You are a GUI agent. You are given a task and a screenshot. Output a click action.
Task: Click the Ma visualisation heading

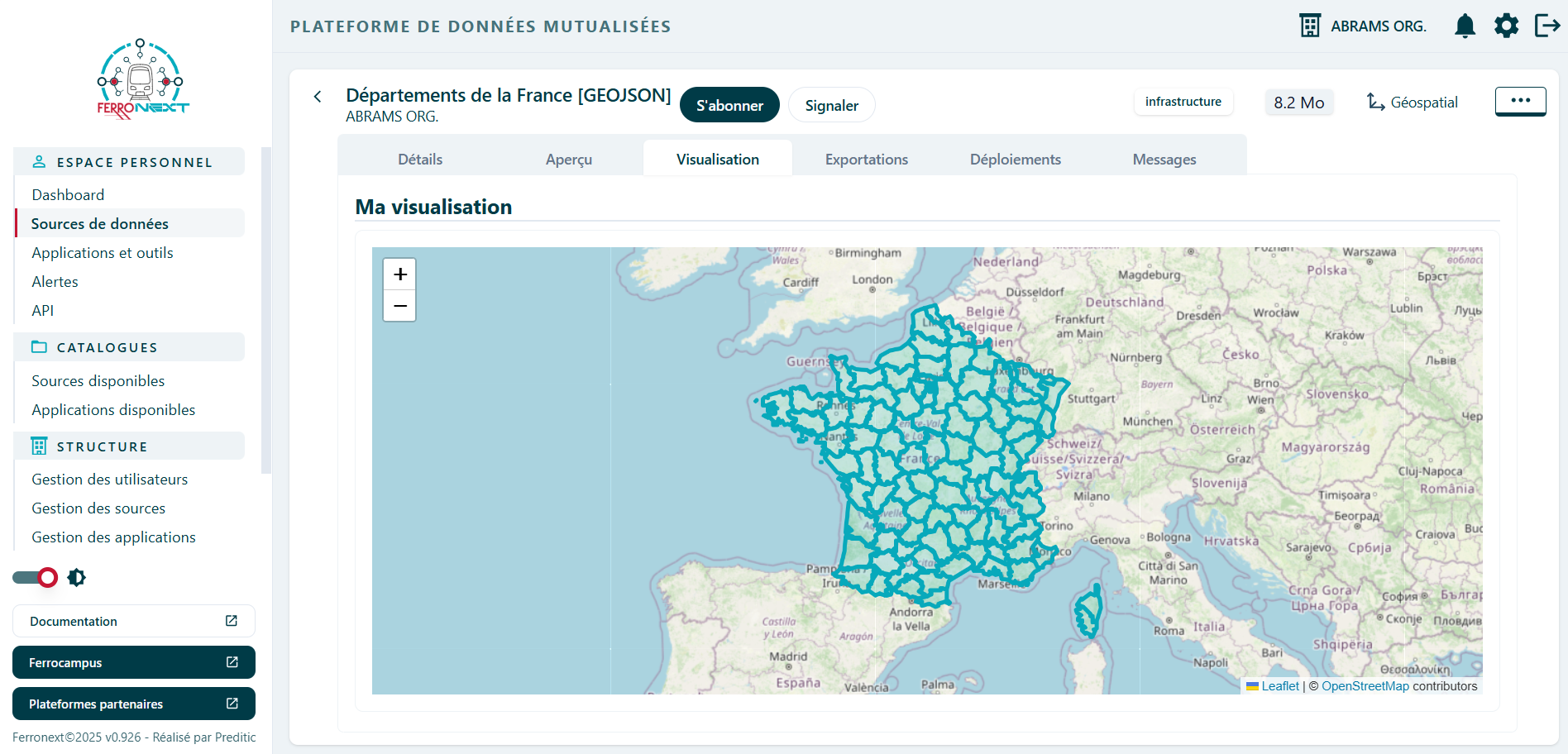[x=433, y=207]
